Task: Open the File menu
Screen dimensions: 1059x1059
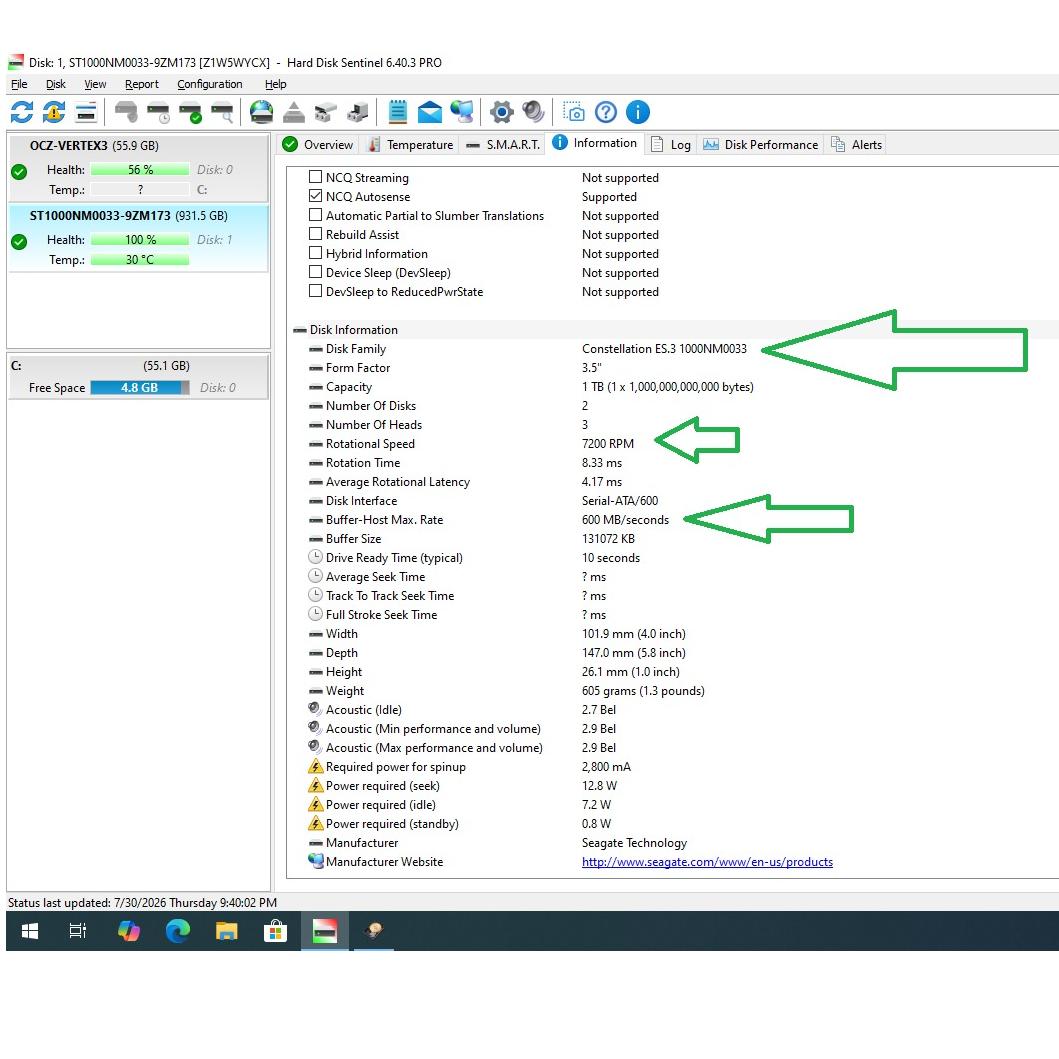Action: point(20,84)
